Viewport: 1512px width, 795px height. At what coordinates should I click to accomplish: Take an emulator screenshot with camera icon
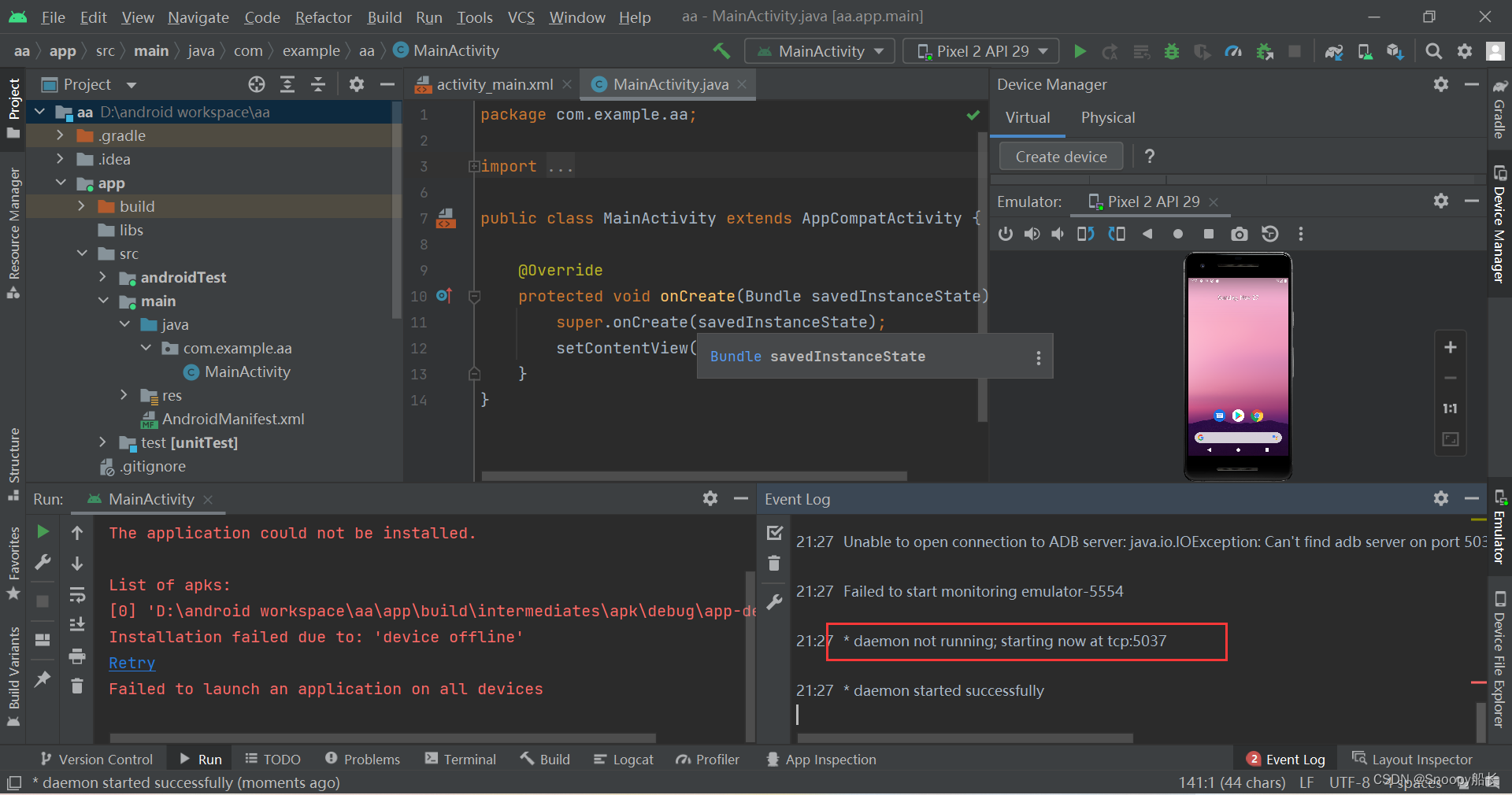(1239, 234)
